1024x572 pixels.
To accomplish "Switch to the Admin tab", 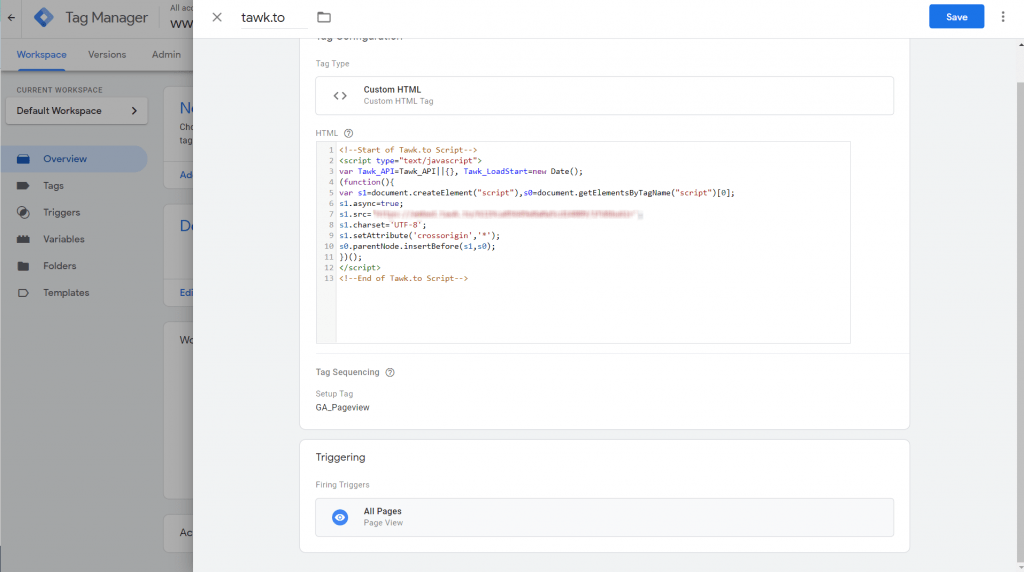I will (x=167, y=55).
